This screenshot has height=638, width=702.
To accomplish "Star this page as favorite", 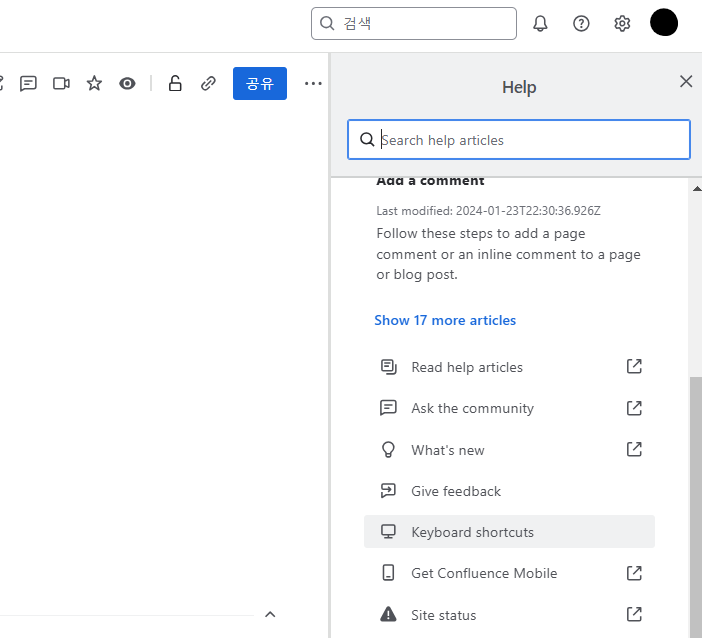I will pos(94,84).
